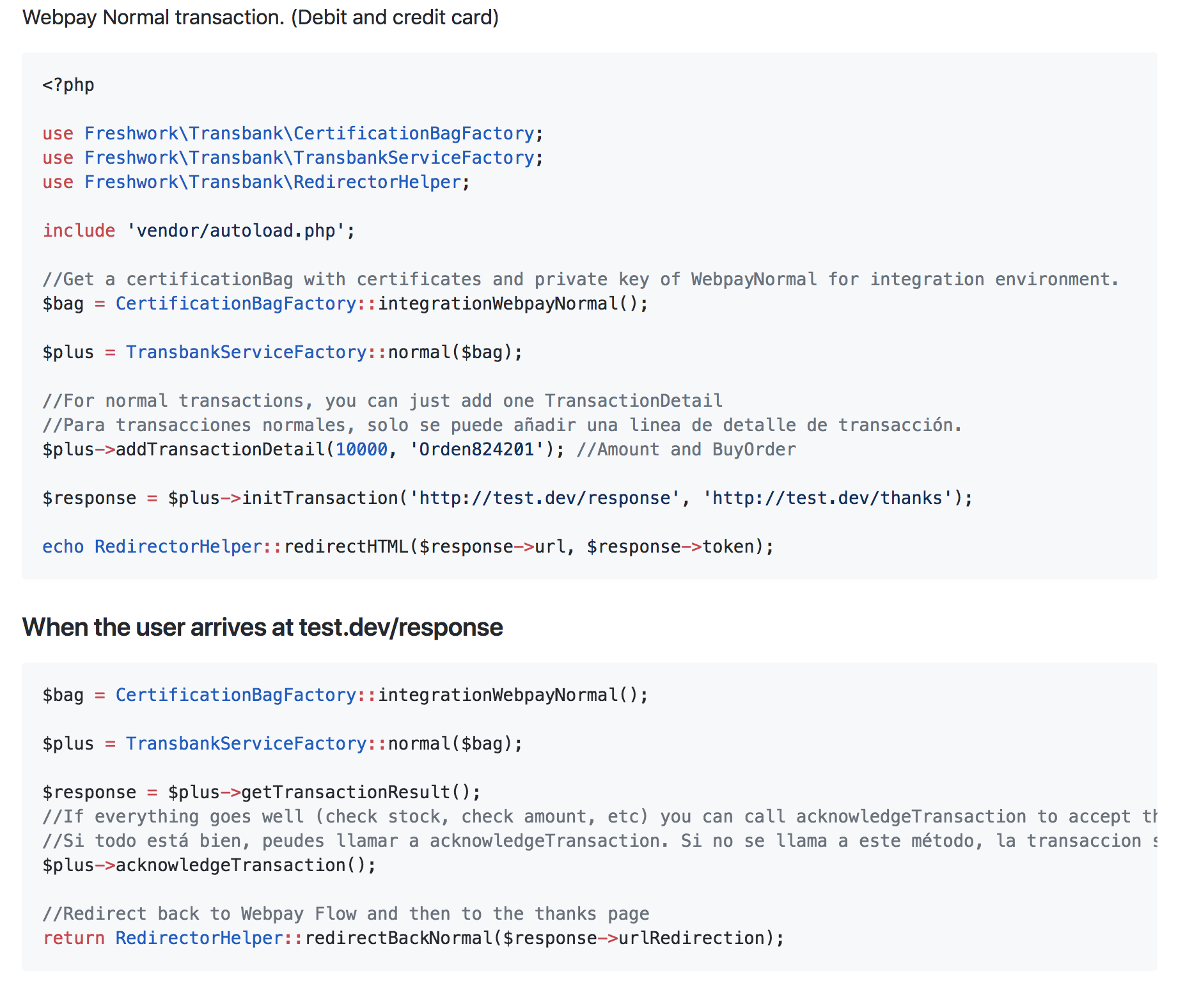Click the 'Webpay Normal transaction. (Debit and credit card)' paragraph
Image resolution: width=1192 pixels, height=1008 pixels.
coord(260,17)
